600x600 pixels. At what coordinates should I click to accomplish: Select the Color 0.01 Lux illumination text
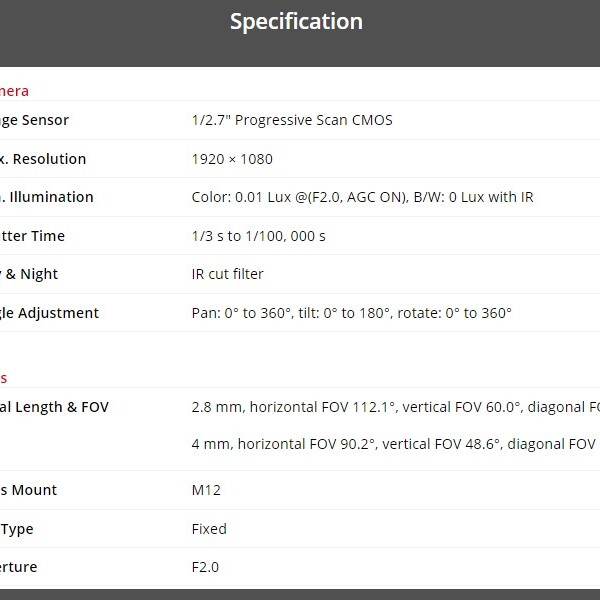[x=362, y=197]
